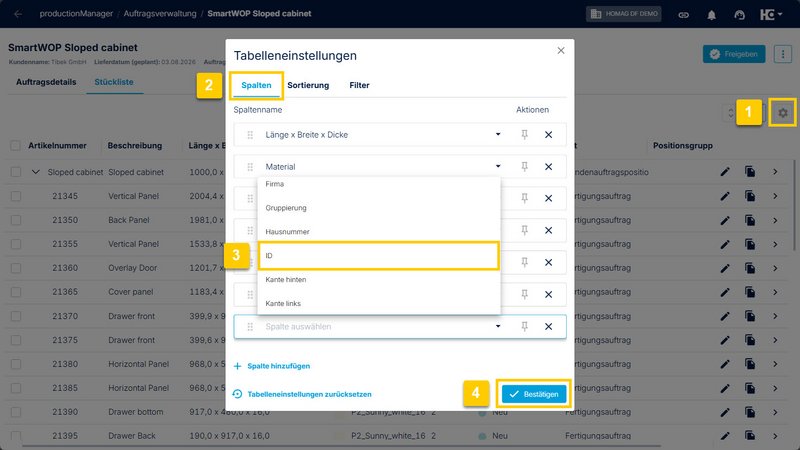Select the checkbox for row 21360
This screenshot has width=800, height=450.
click(x=16, y=268)
